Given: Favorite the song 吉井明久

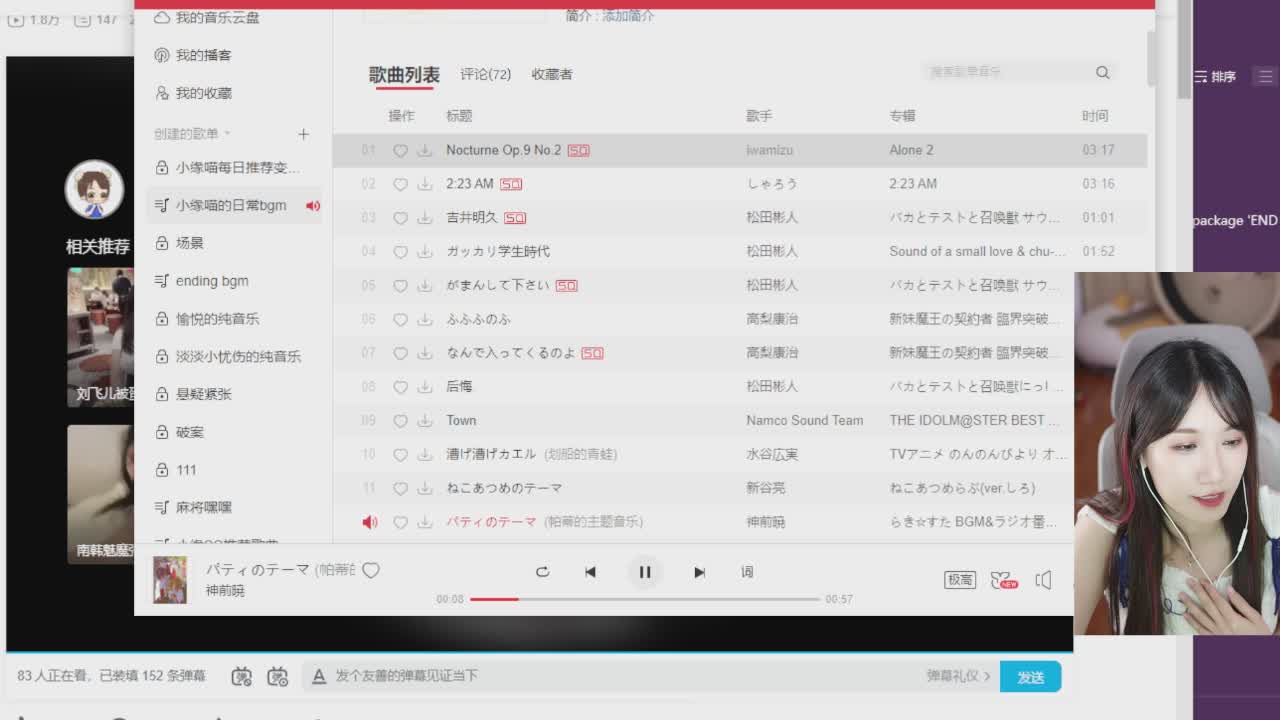Looking at the screenshot, I should click(x=400, y=218).
